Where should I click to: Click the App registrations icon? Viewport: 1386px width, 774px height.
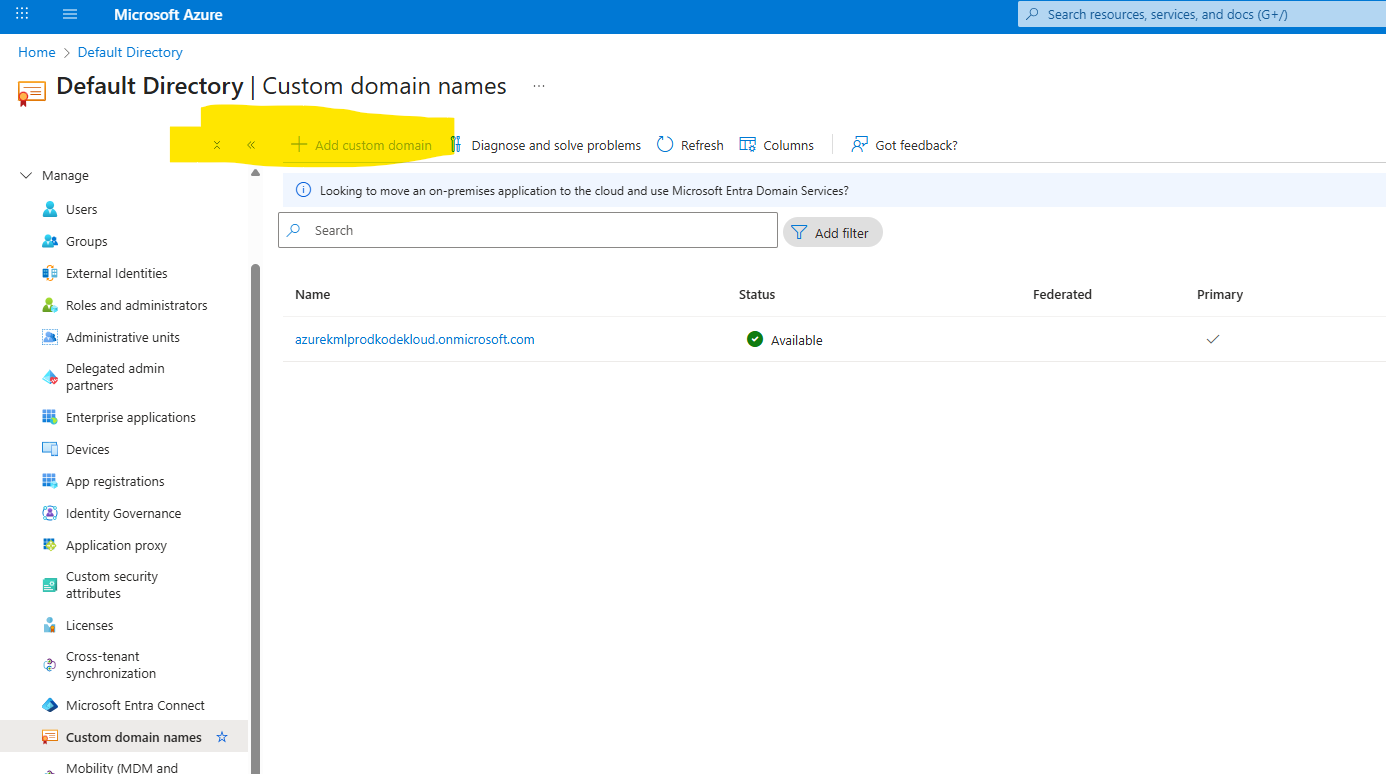coord(50,481)
